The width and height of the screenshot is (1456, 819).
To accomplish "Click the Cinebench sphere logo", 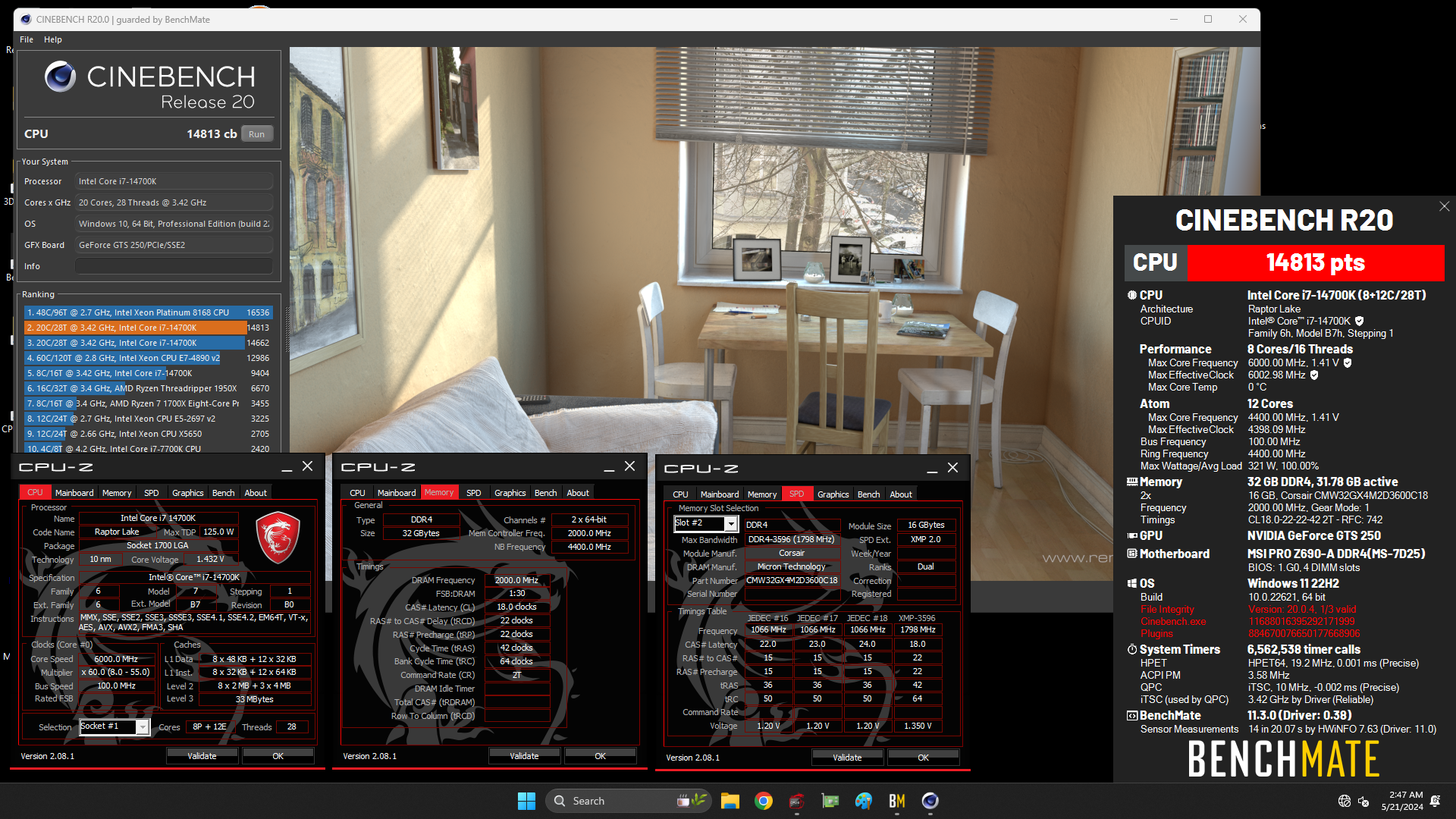I will [60, 77].
